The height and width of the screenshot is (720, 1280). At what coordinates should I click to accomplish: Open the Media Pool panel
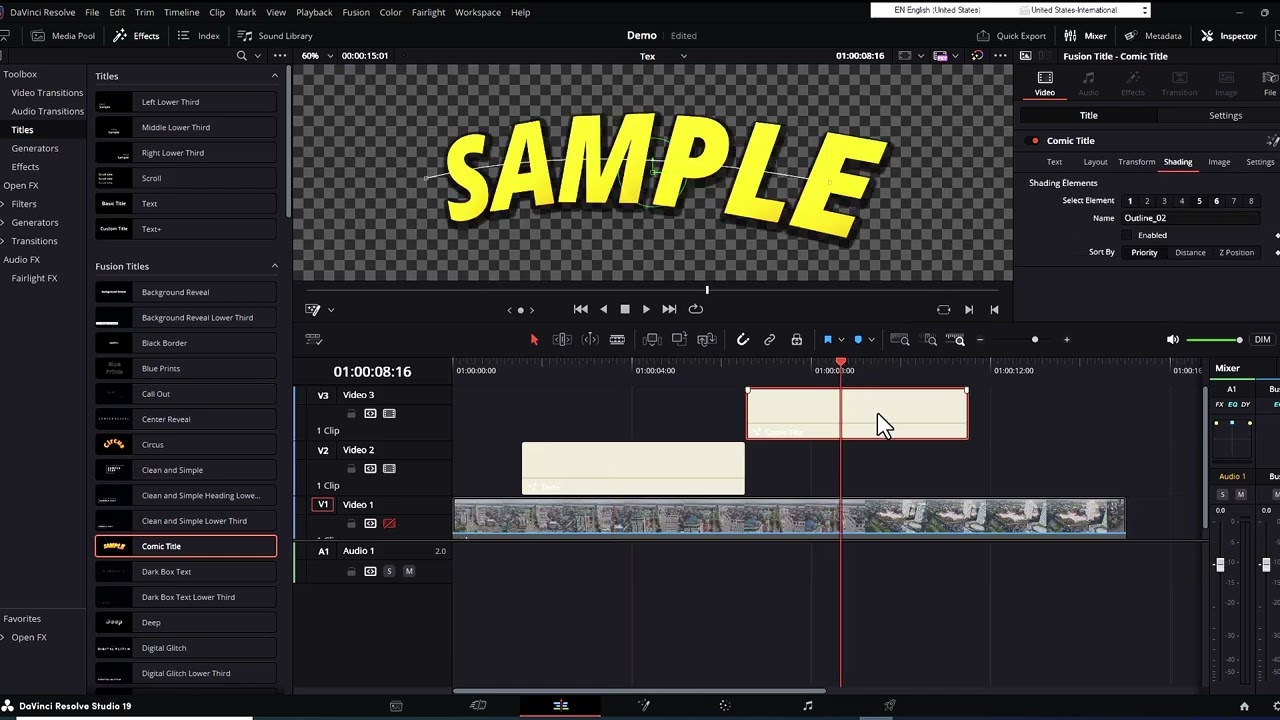[x=64, y=36]
